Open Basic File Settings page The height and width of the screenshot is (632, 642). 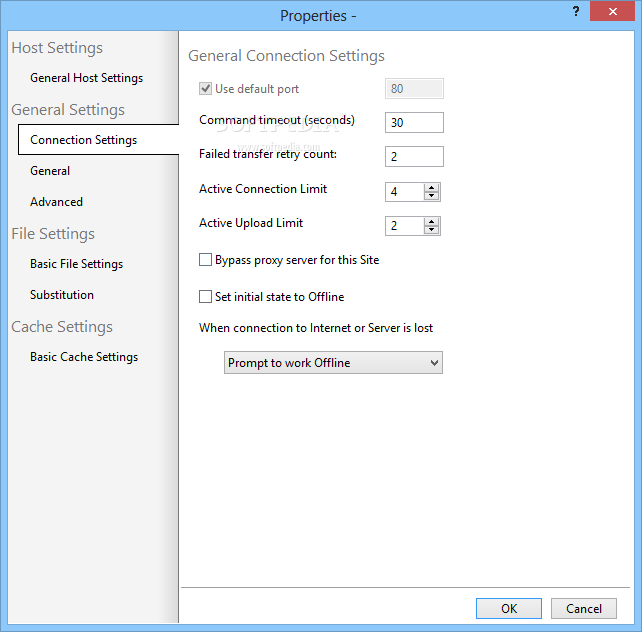77,264
